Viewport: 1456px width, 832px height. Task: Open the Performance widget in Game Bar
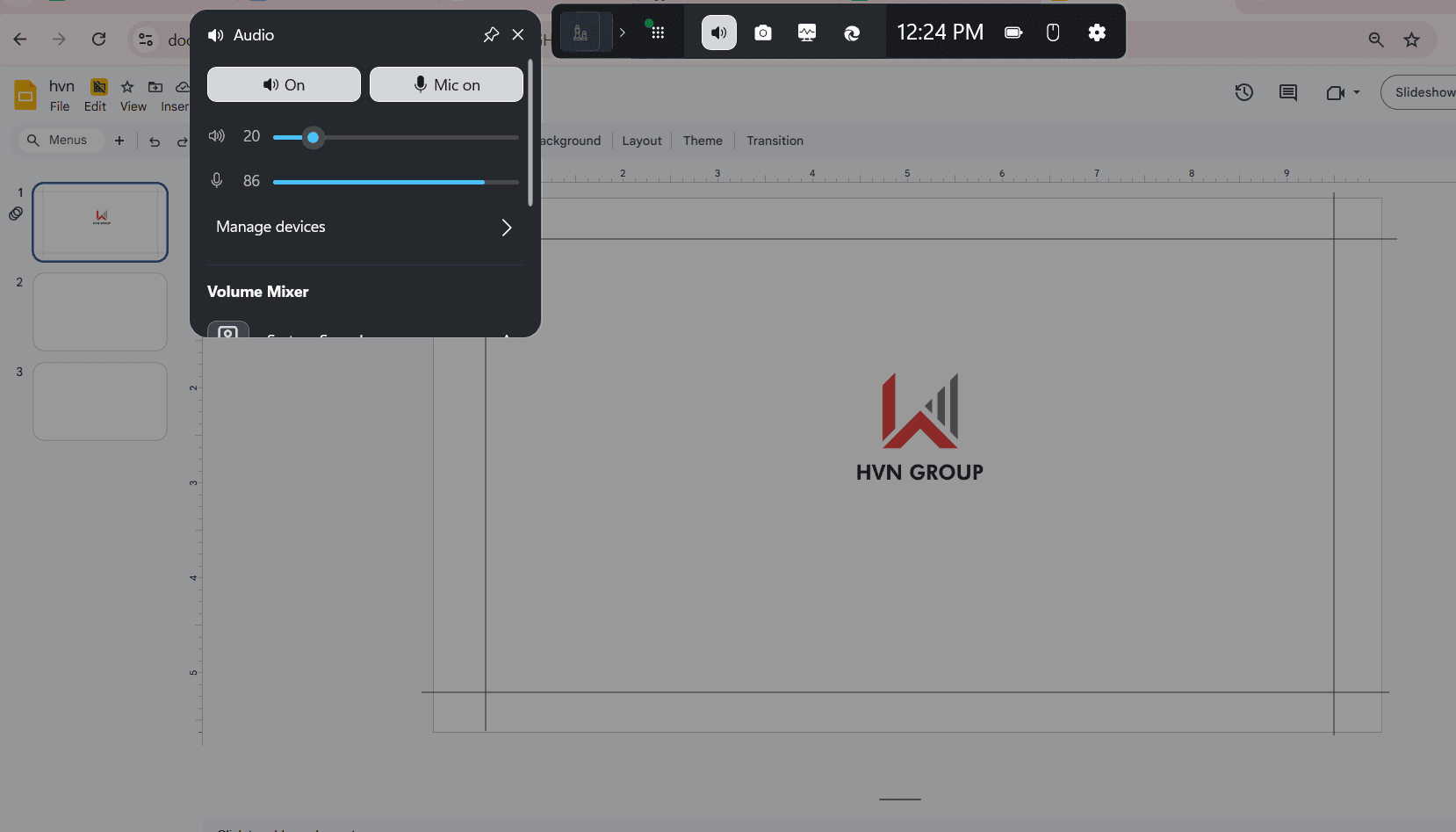[806, 33]
